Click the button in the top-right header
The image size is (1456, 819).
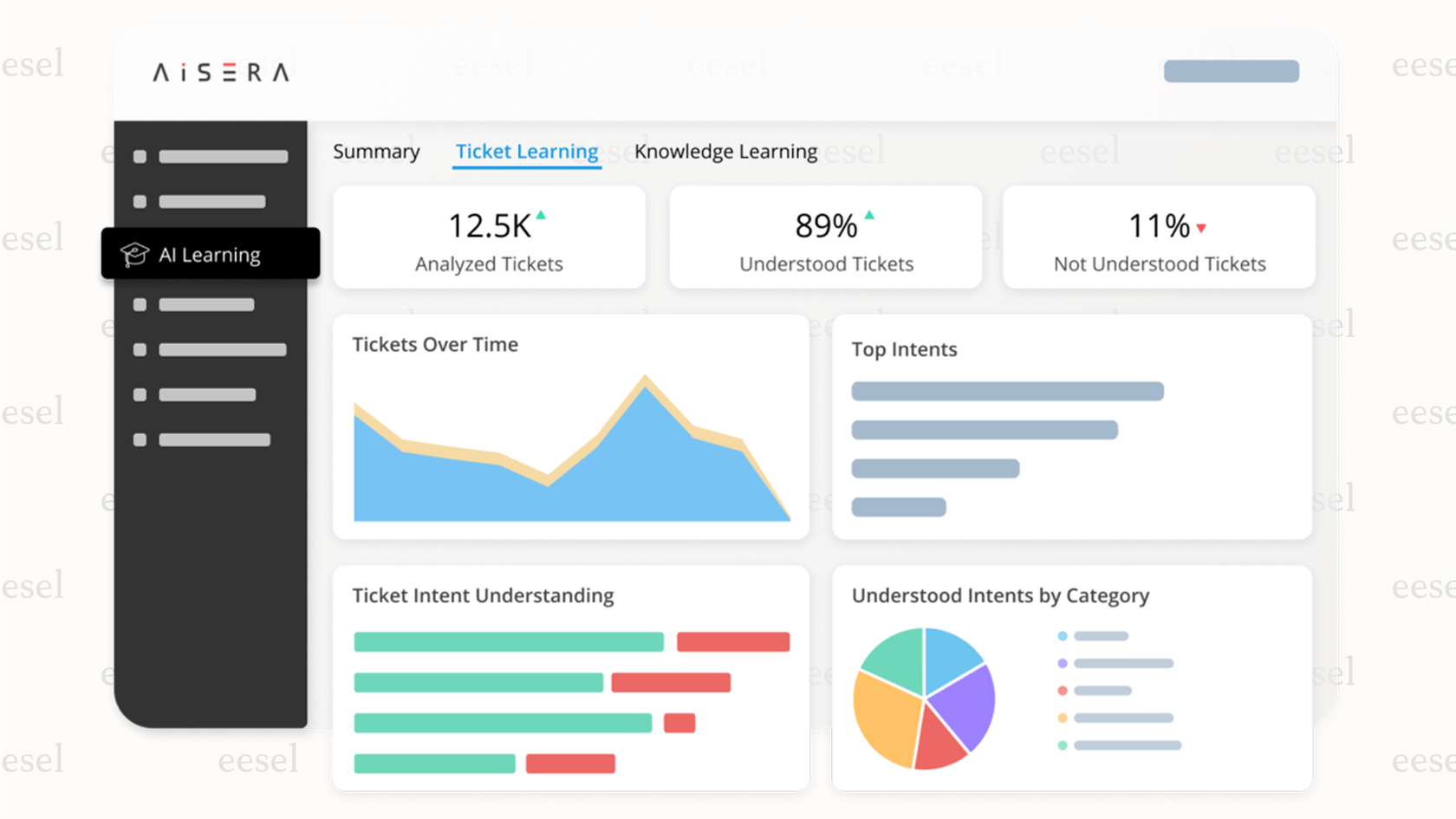[x=1232, y=70]
